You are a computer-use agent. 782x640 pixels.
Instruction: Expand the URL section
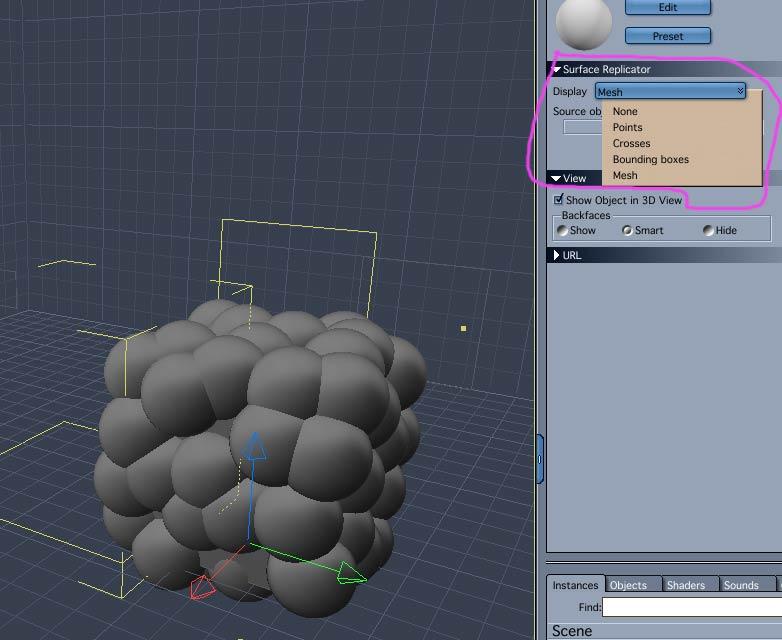556,255
